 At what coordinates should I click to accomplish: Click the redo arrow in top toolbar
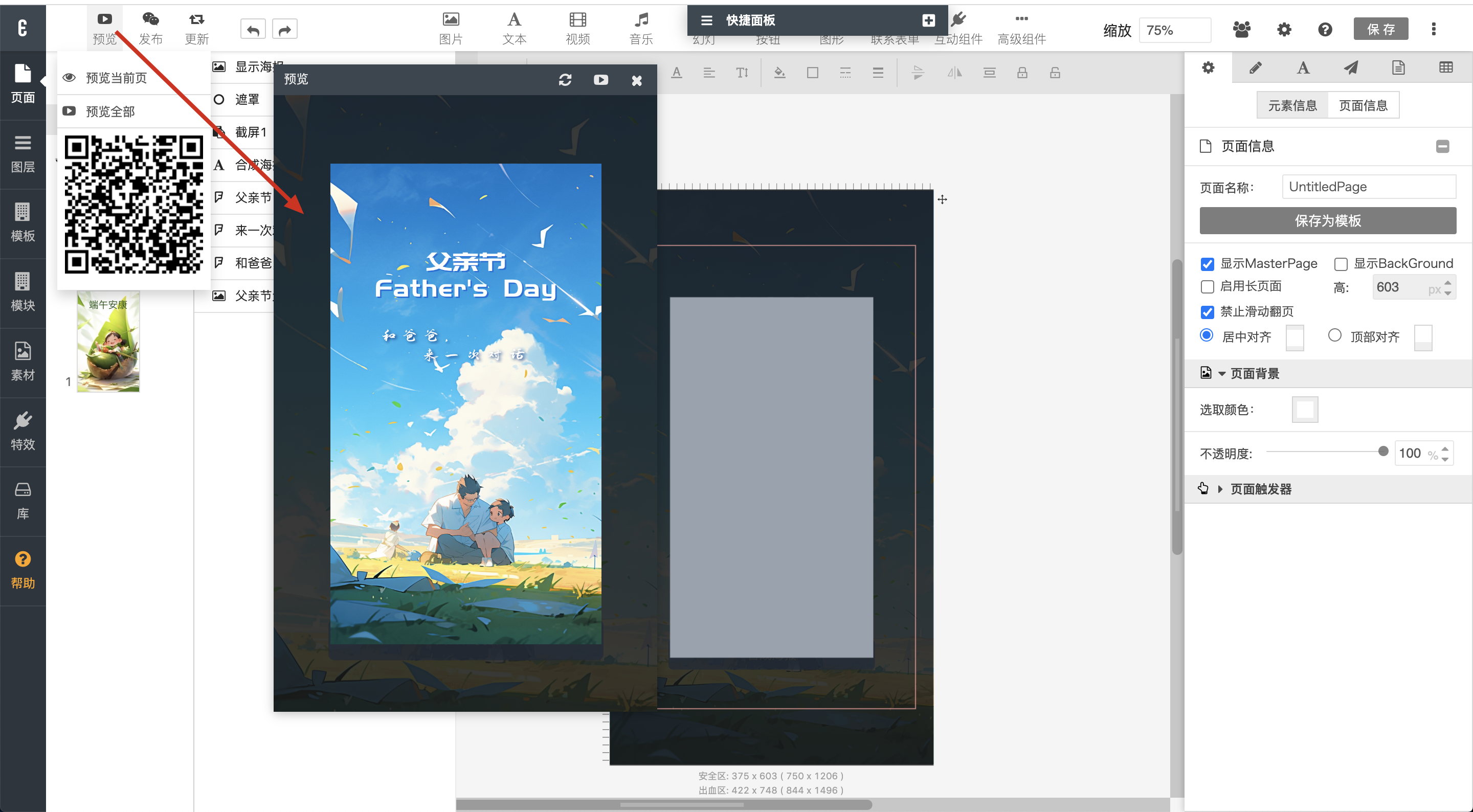(285, 29)
